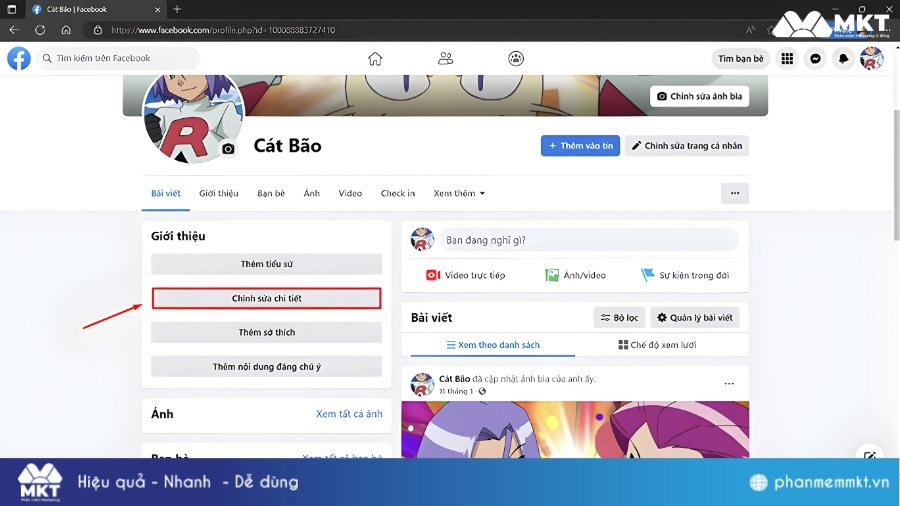Close the Cát Bão Facebook browser tab

[x=158, y=9]
